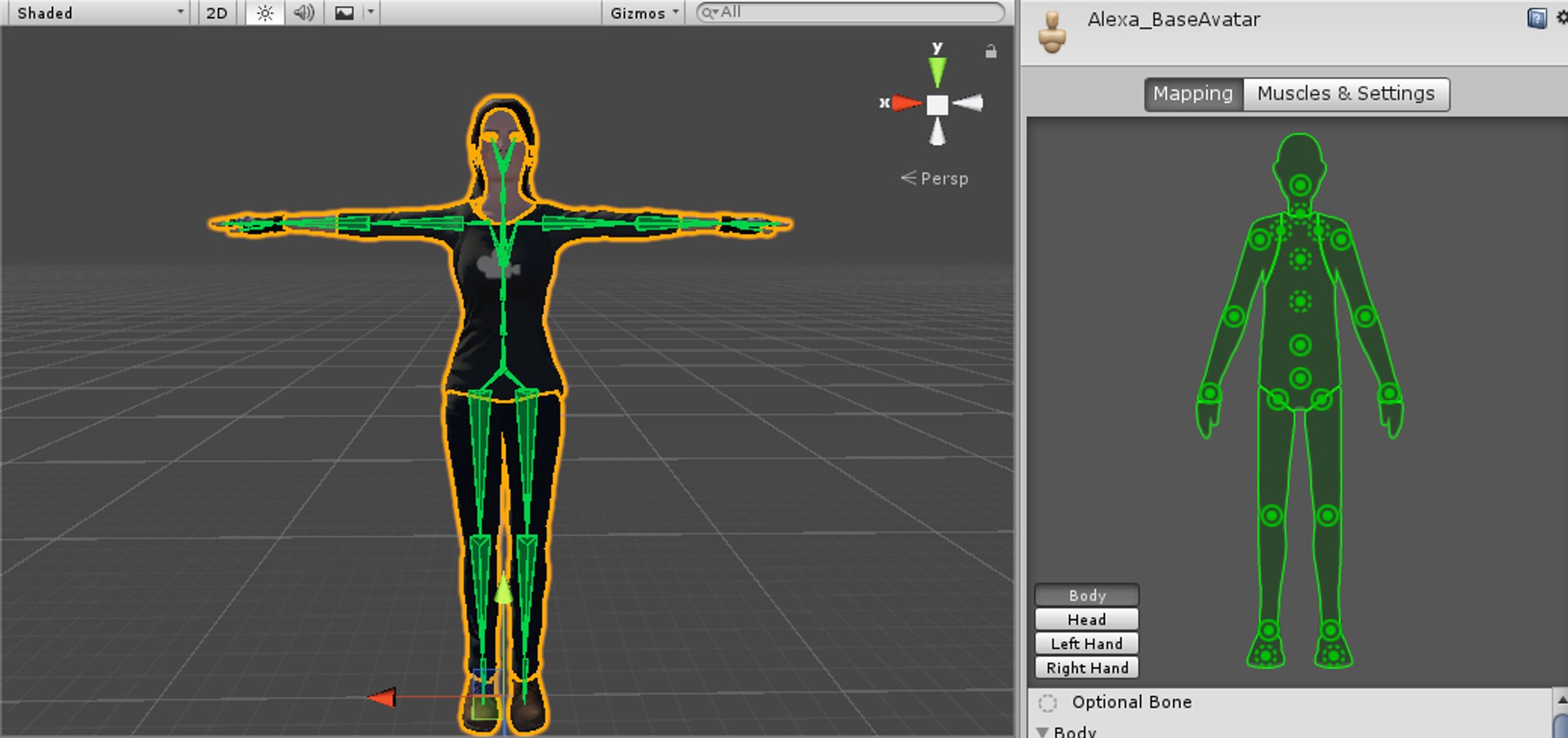Screen dimensions: 1568x738
Task: Open the Gizmos dropdown menu
Action: tap(644, 13)
